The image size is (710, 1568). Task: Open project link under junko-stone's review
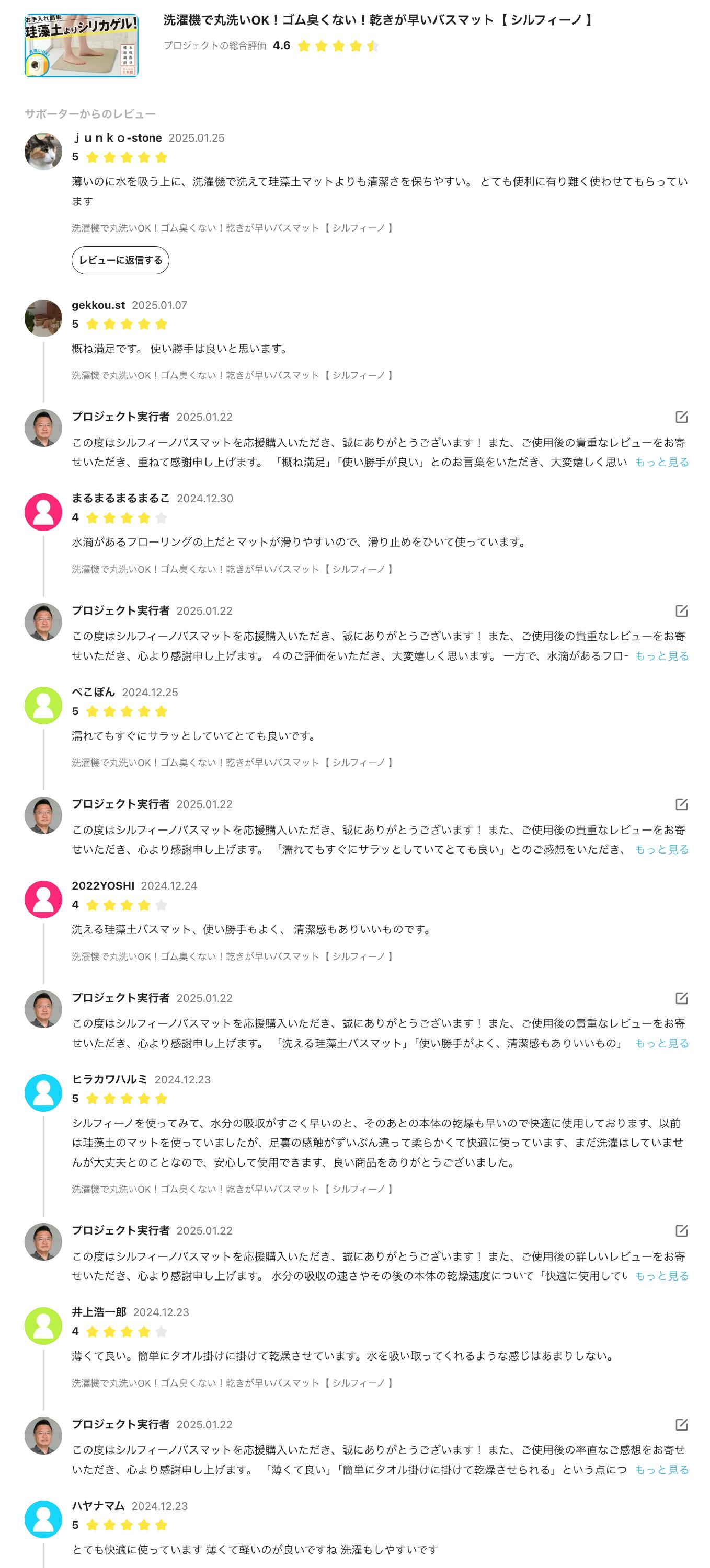pyautogui.click(x=232, y=228)
